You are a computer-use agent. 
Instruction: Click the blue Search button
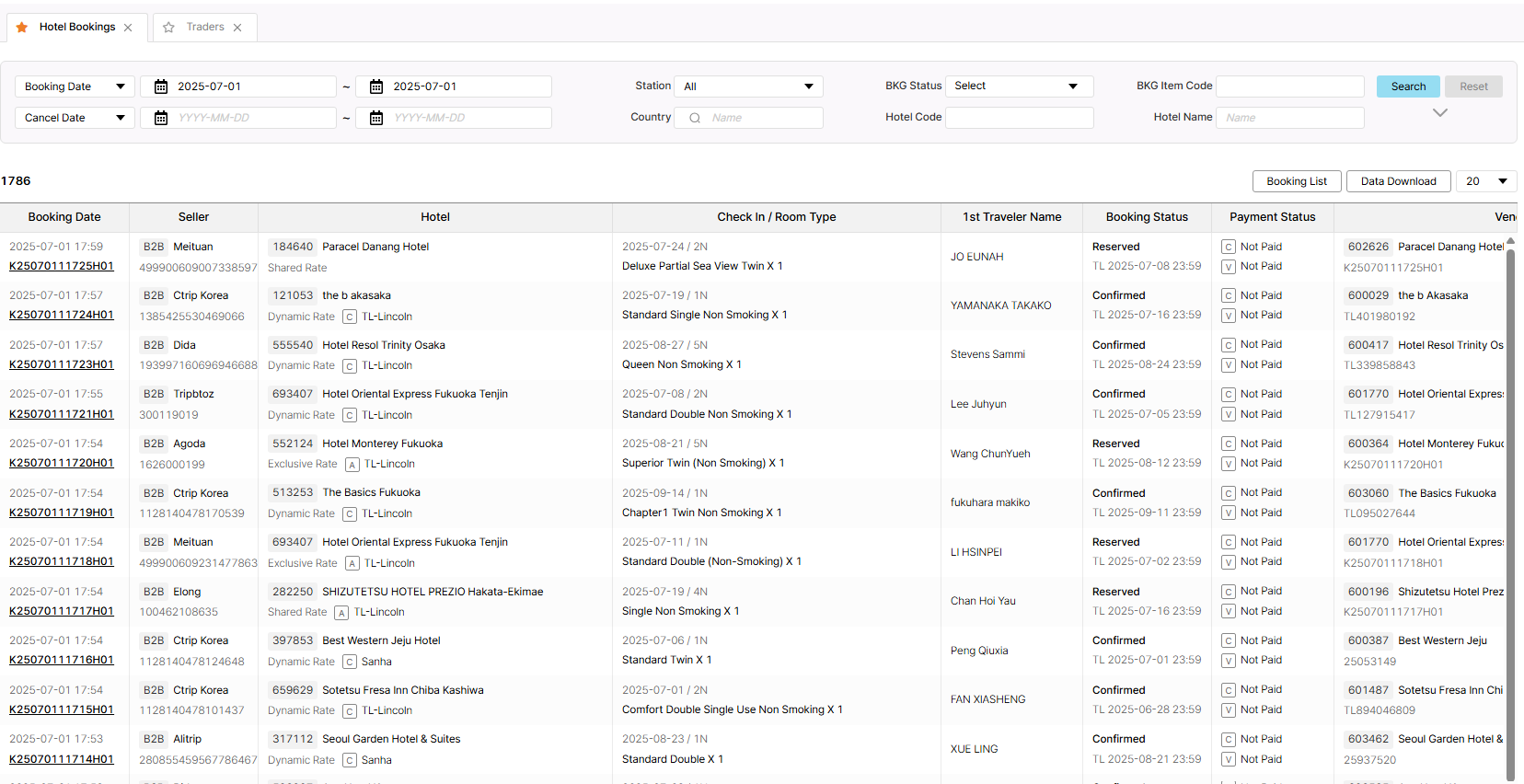[1408, 86]
